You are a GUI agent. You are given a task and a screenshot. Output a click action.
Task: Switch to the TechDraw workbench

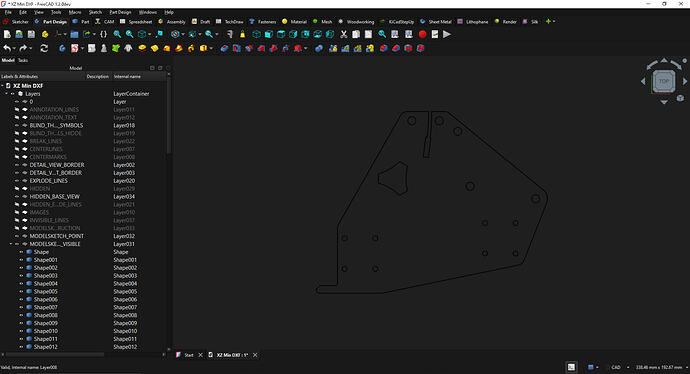tap(230, 22)
